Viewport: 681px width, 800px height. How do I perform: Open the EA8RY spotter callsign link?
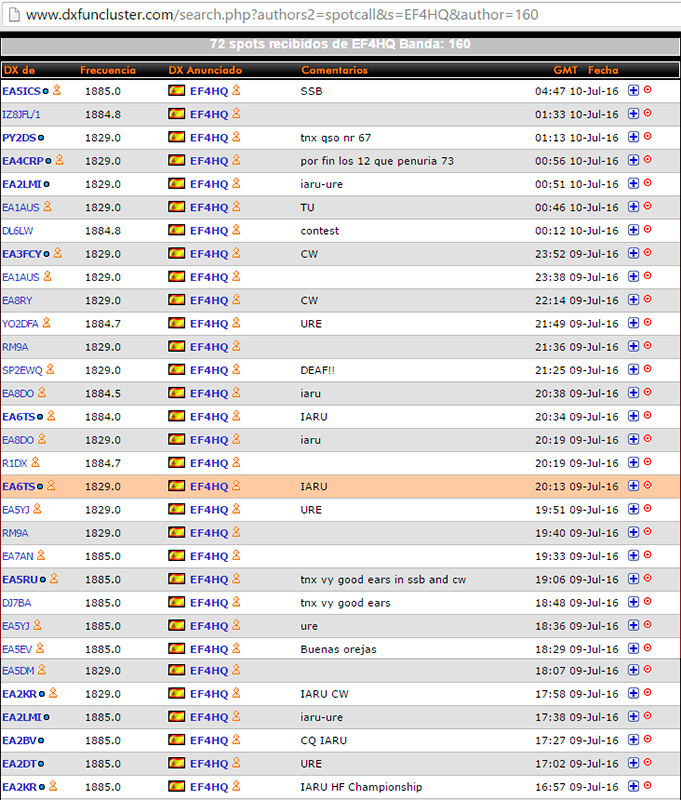(x=17, y=301)
